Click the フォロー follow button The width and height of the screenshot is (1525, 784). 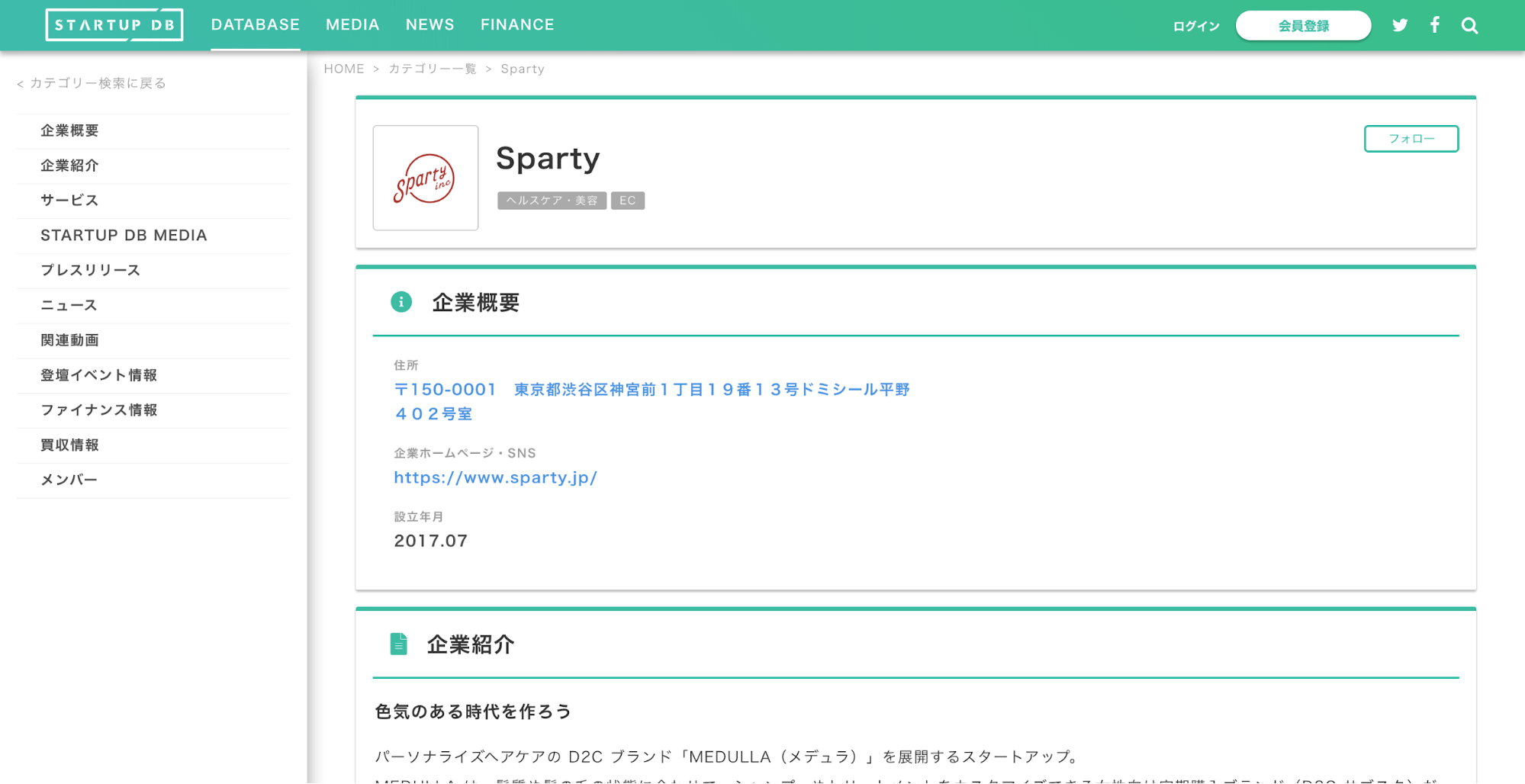point(1411,139)
